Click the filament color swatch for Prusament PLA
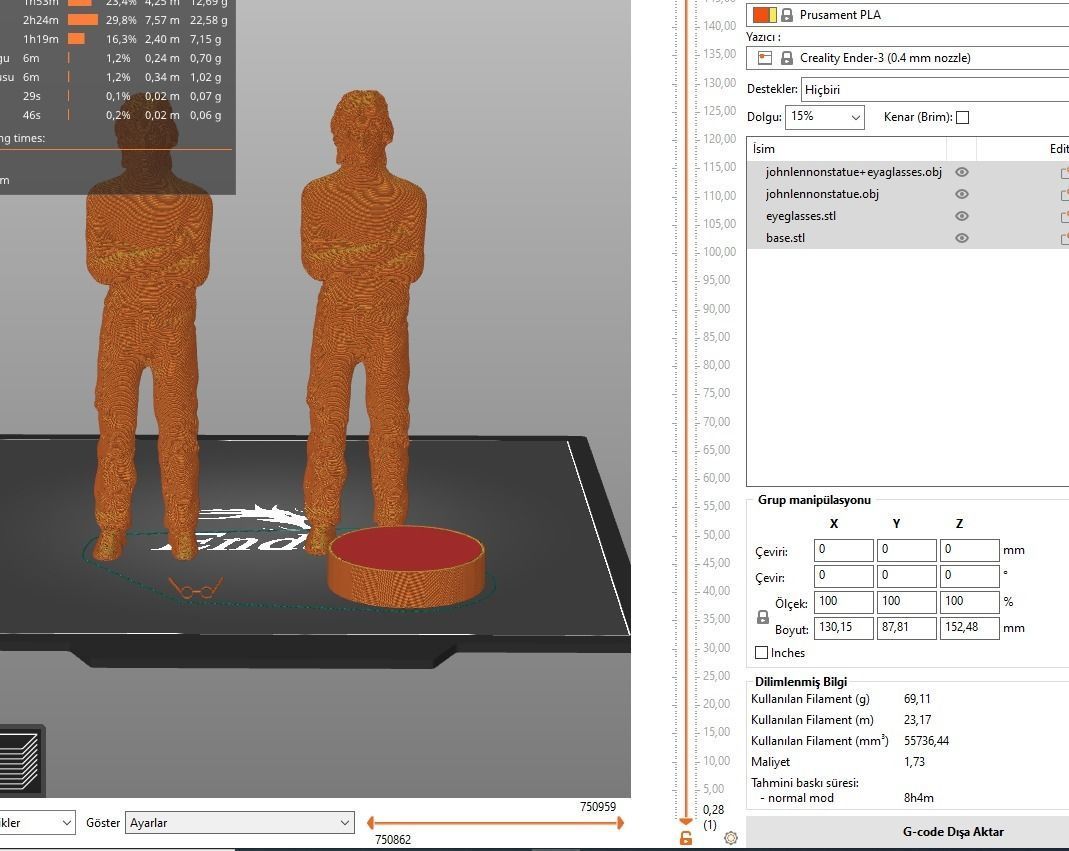 764,14
